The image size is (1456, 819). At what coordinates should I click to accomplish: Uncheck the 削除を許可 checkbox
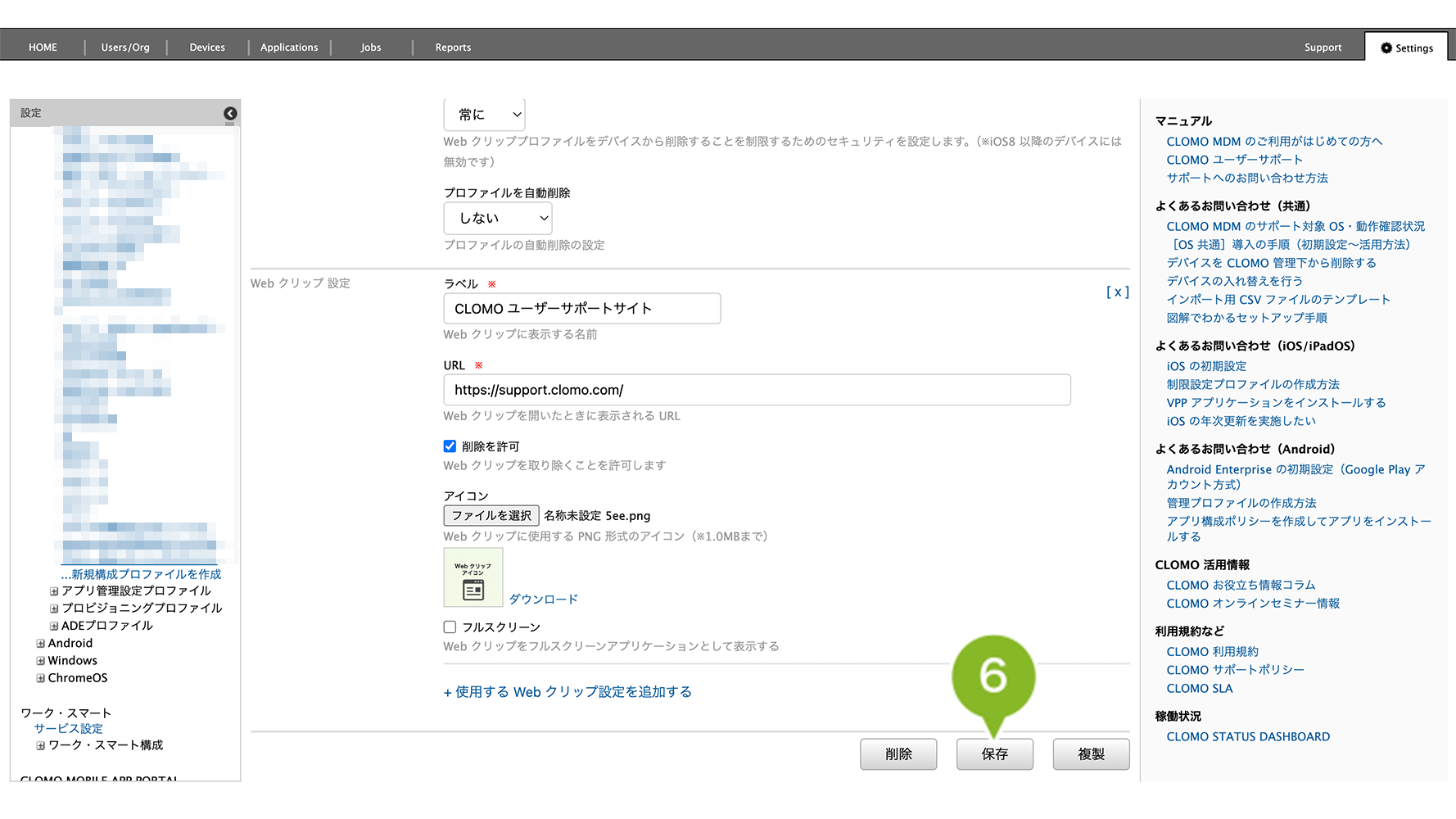click(450, 446)
